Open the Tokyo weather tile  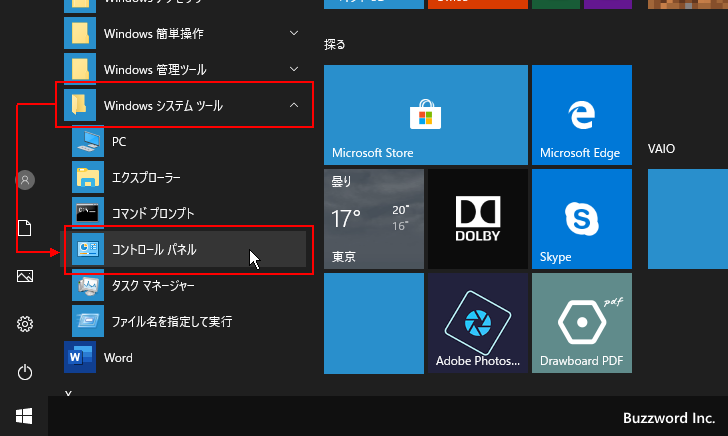coord(374,219)
